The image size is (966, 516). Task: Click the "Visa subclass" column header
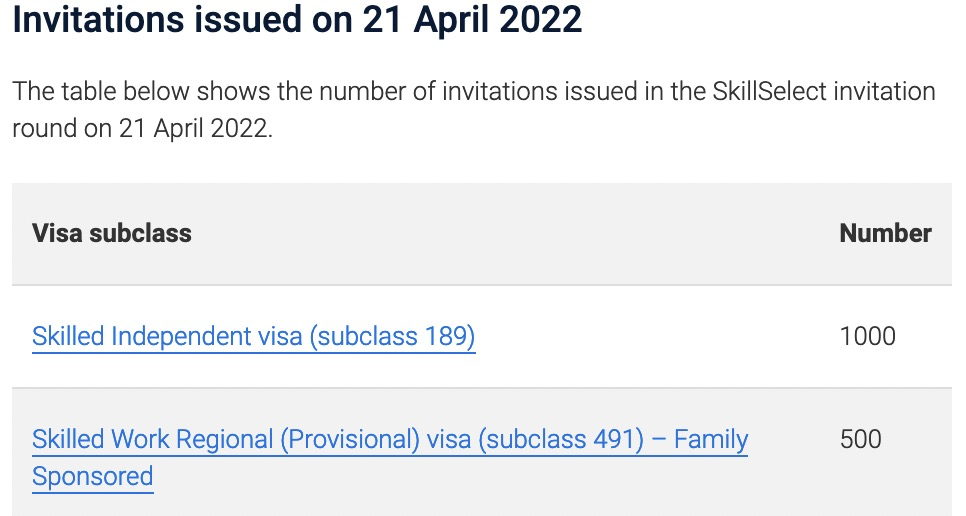(x=111, y=233)
